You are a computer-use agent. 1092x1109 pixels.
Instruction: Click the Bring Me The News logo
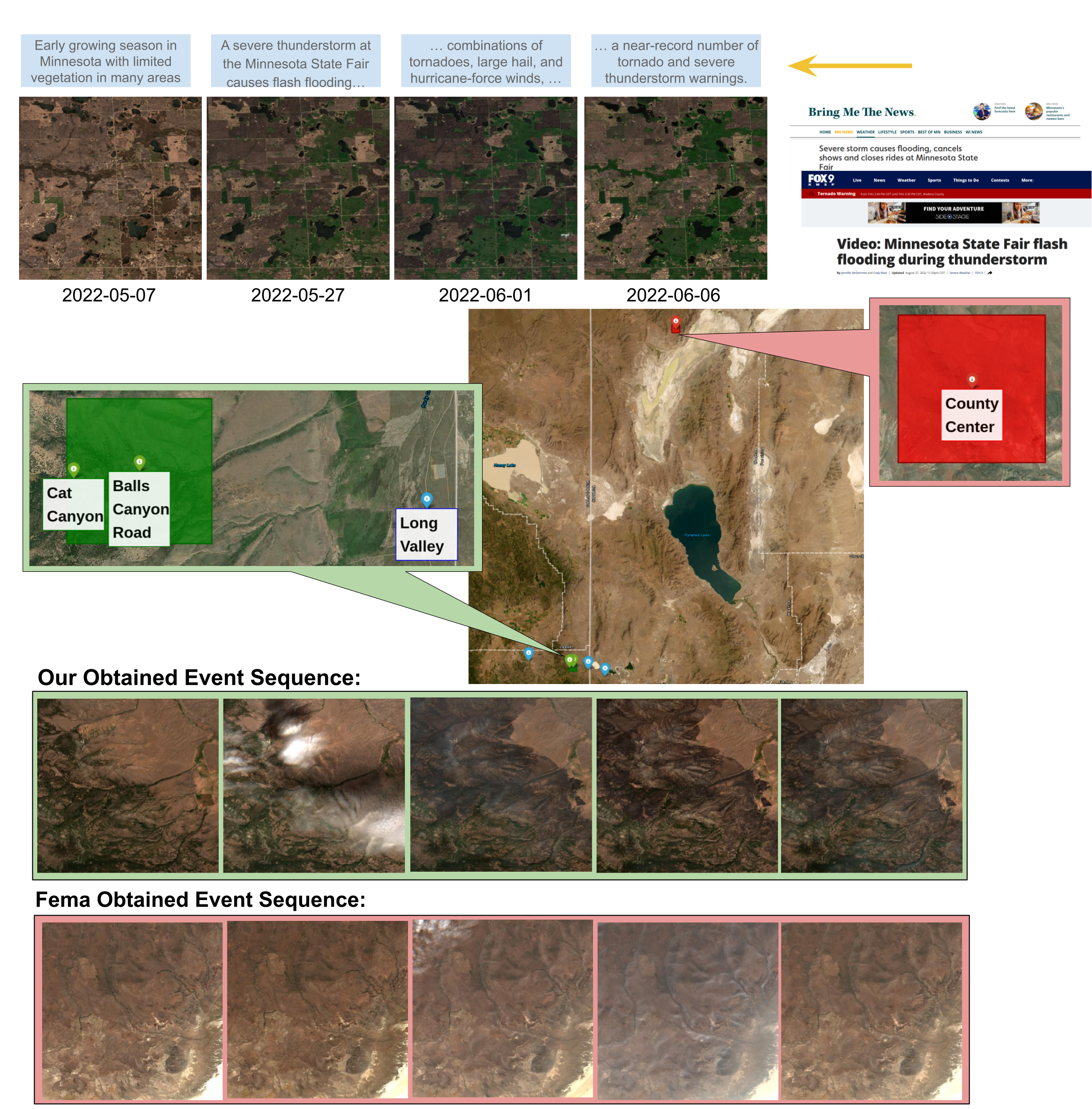tap(861, 112)
